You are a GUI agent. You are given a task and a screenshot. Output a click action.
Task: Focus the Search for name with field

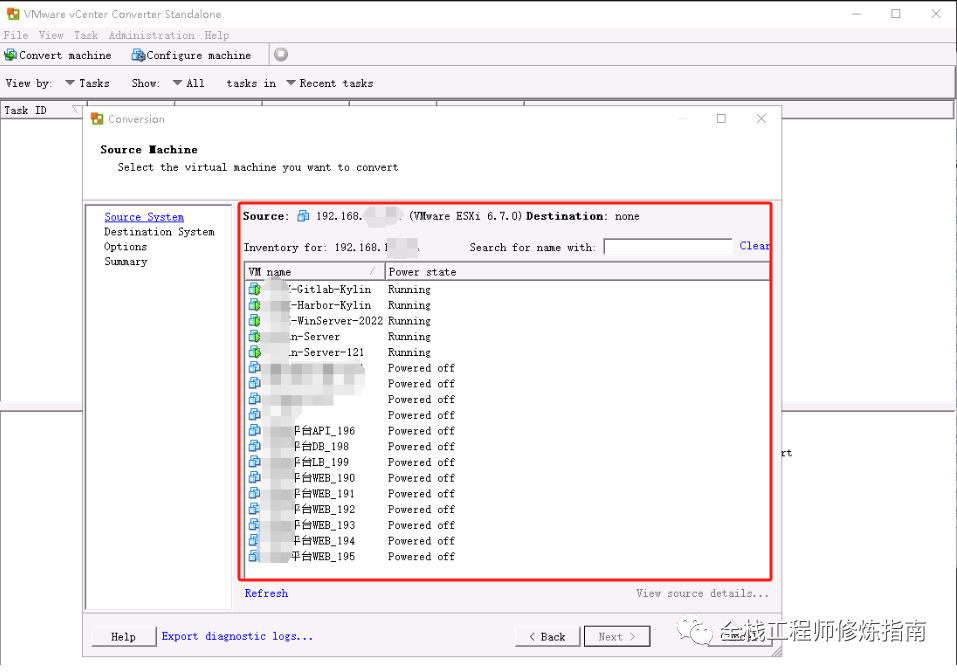pyautogui.click(x=668, y=247)
